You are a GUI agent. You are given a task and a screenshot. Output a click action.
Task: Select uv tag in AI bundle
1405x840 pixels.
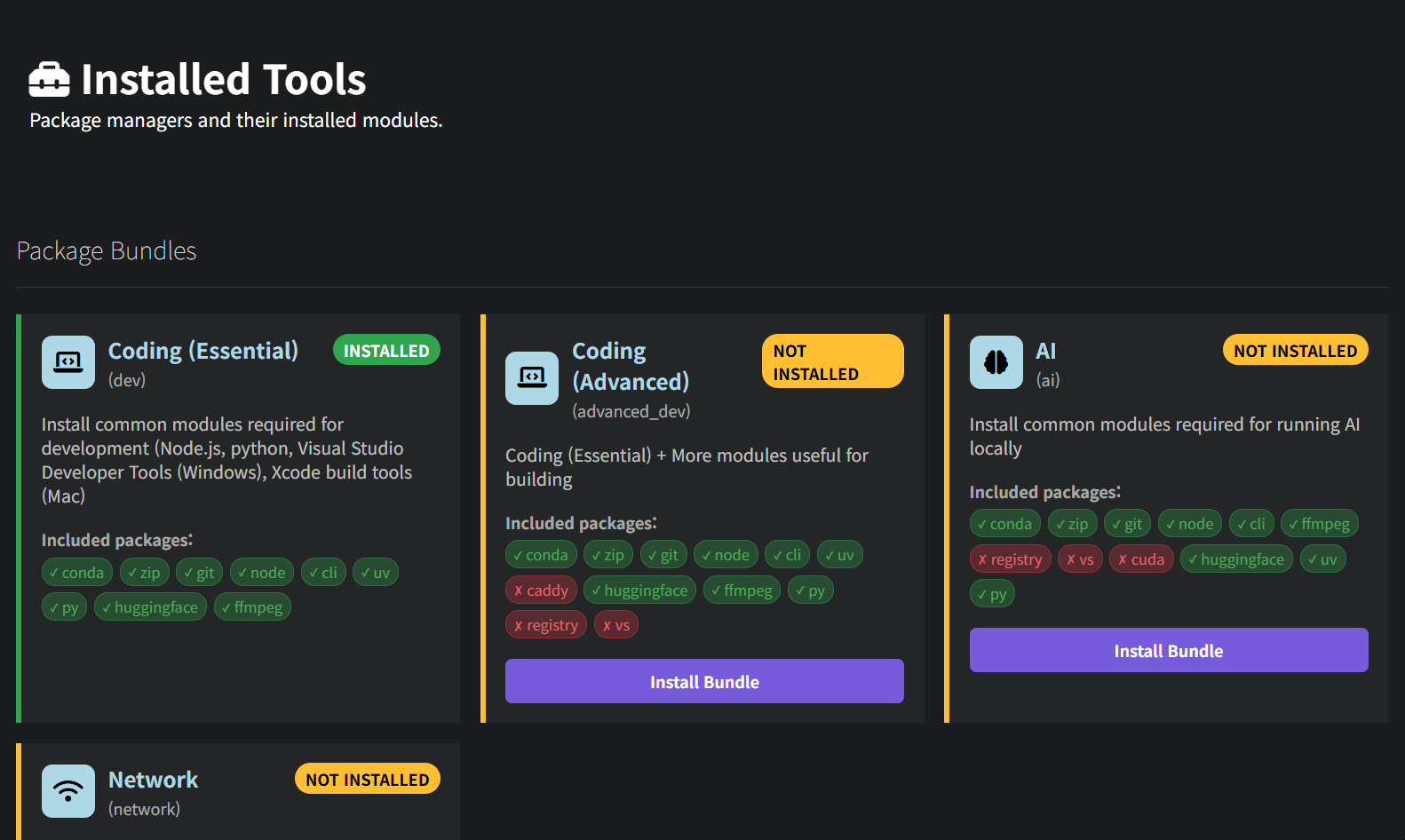tap(1323, 559)
